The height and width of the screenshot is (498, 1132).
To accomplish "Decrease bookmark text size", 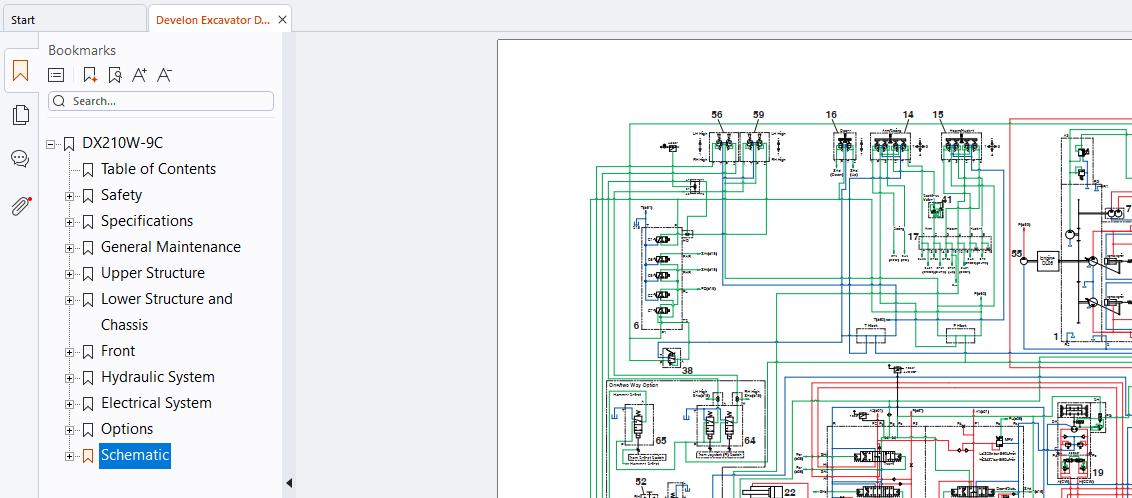I will [164, 75].
